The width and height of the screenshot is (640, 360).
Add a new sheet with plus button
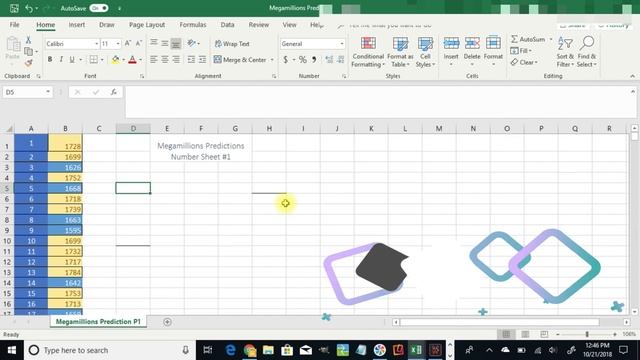tap(167, 322)
